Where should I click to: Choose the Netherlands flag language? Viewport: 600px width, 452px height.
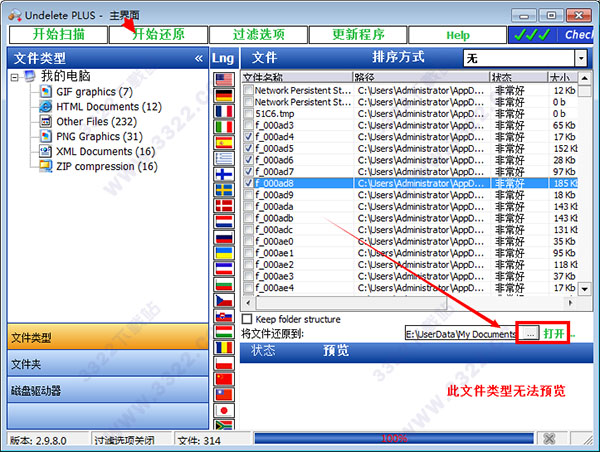(224, 222)
